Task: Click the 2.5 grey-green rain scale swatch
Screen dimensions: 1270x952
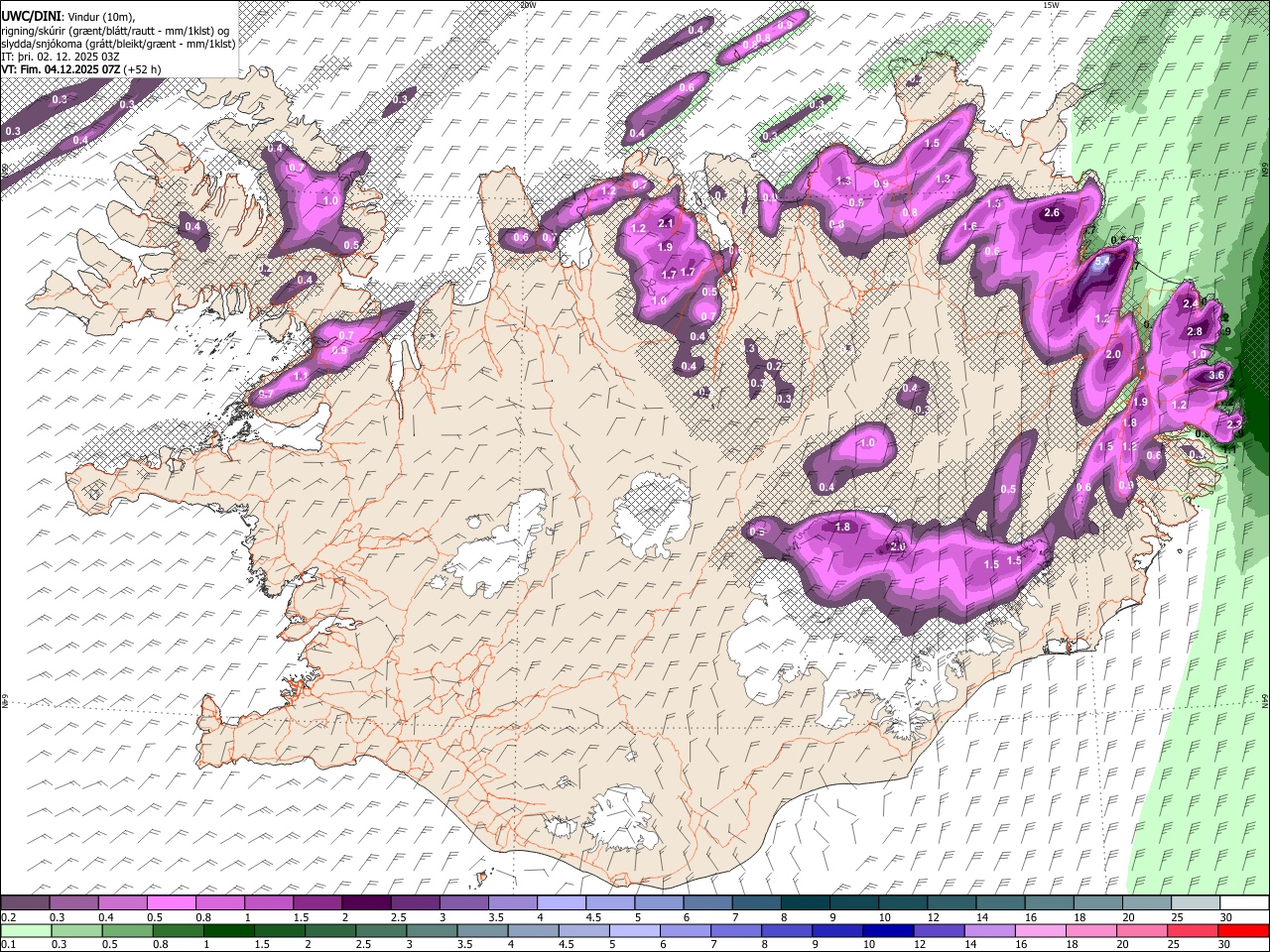Action: [x=381, y=931]
